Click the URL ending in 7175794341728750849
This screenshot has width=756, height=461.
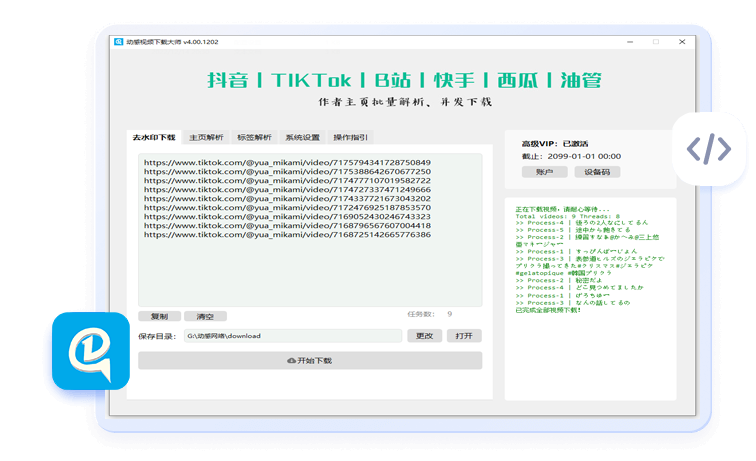coord(287,163)
